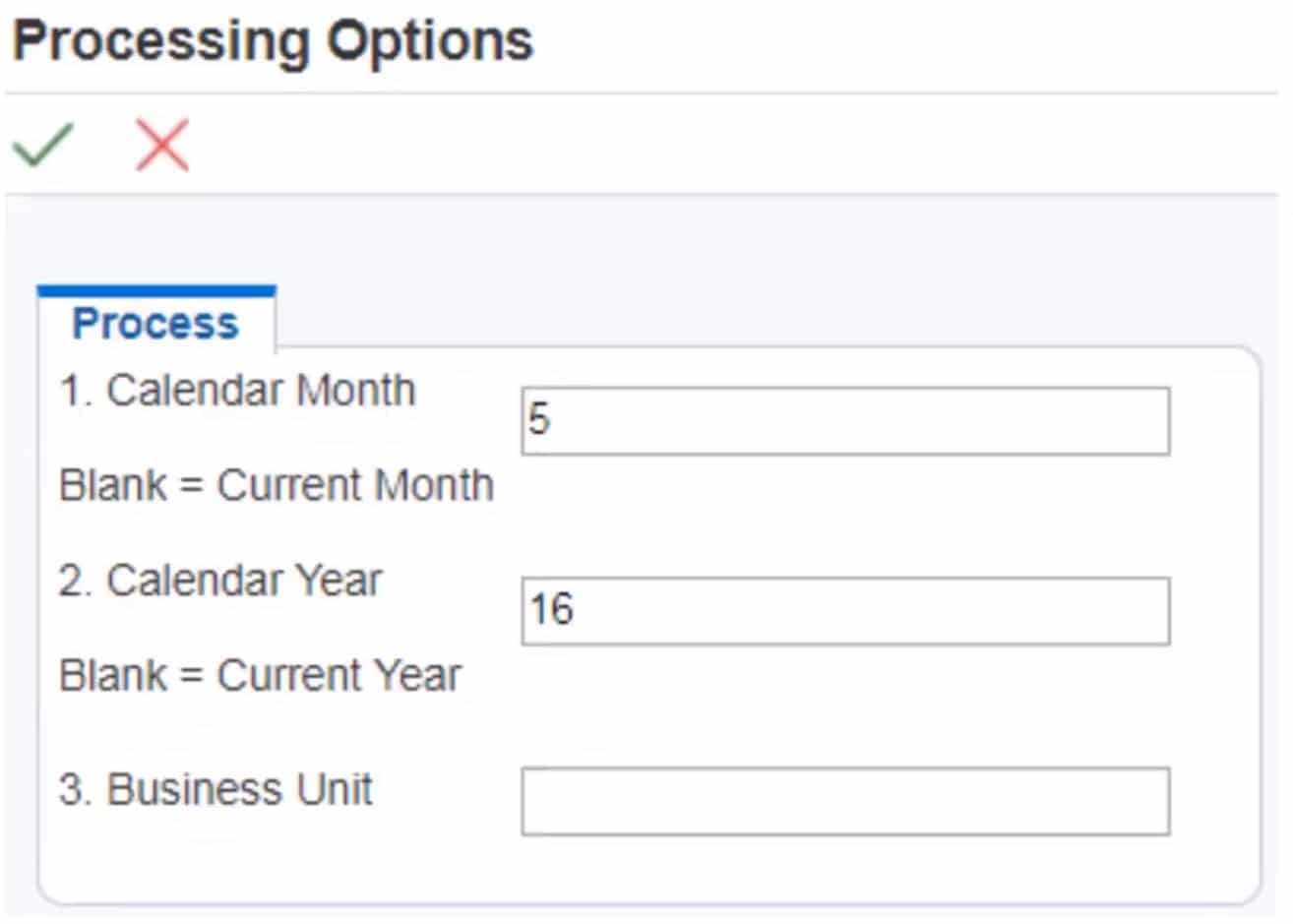Click the X icon next to the checkmark
The image size is (1293, 924).
(160, 145)
